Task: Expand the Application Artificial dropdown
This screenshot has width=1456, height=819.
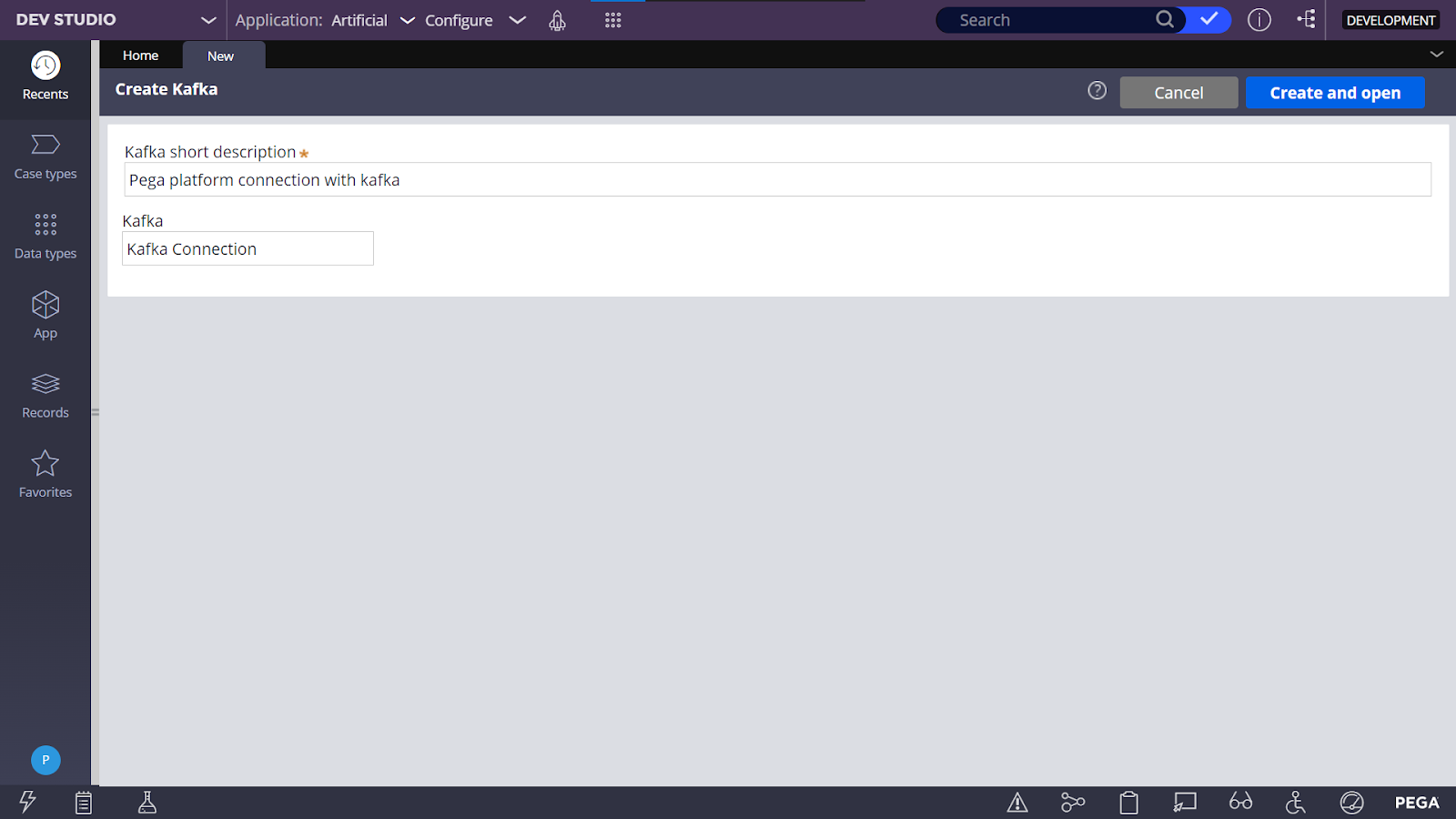Action: (407, 20)
